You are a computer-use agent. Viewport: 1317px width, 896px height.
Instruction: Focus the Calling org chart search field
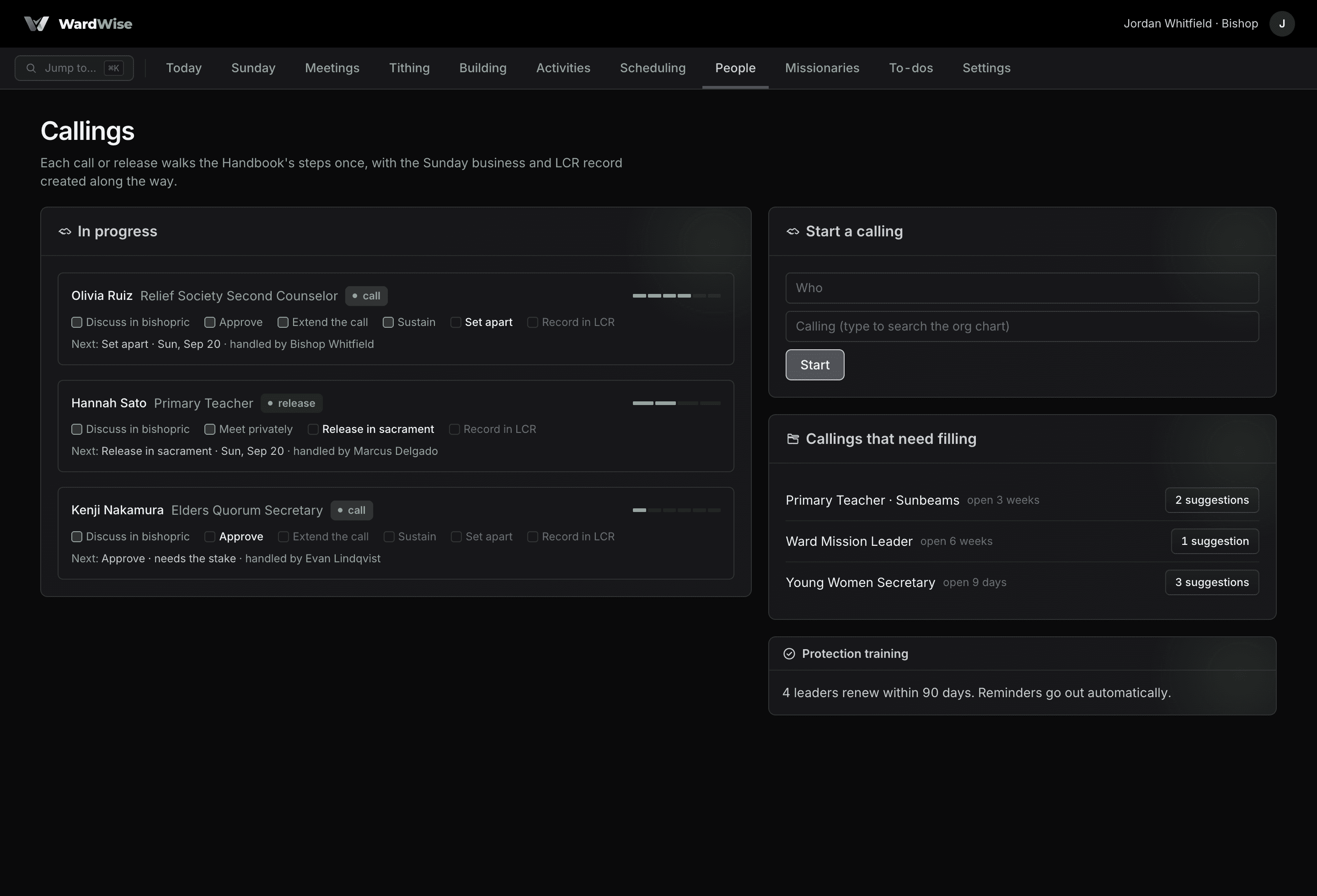tap(1022, 326)
